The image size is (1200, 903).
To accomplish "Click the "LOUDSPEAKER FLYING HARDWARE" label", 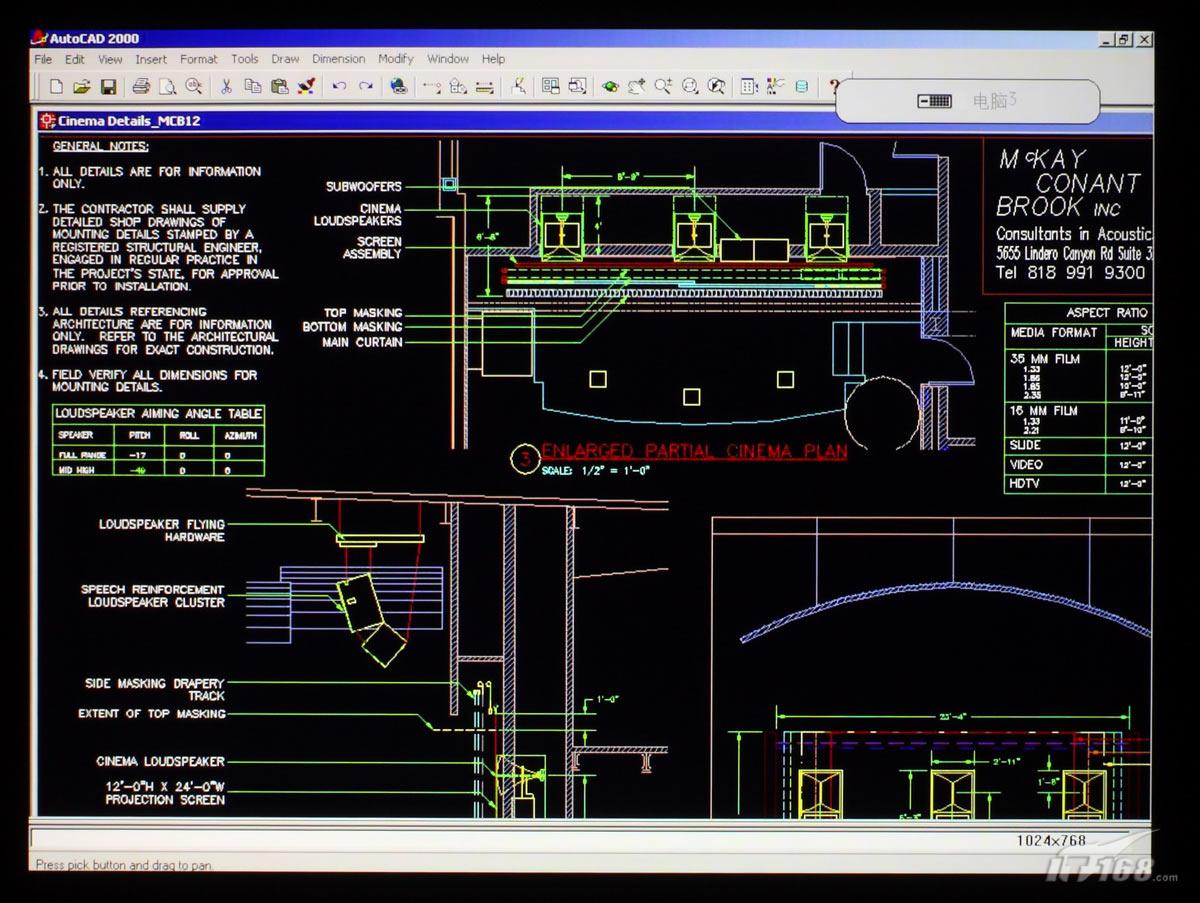I will coord(162,531).
